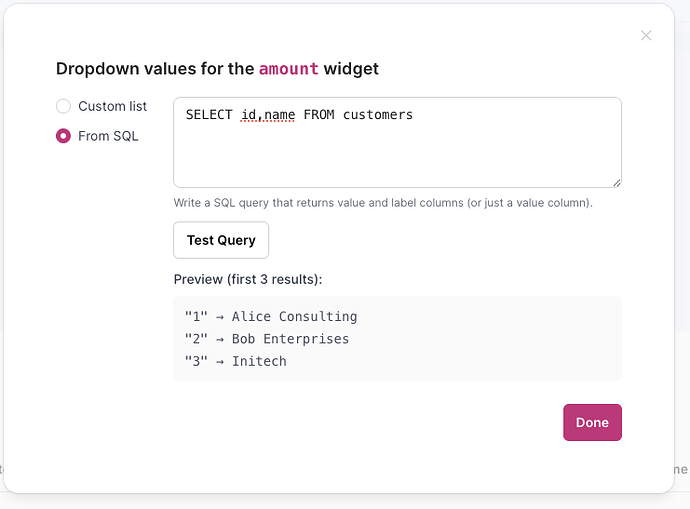
Task: Run the Test Query button
Action: [x=221, y=240]
